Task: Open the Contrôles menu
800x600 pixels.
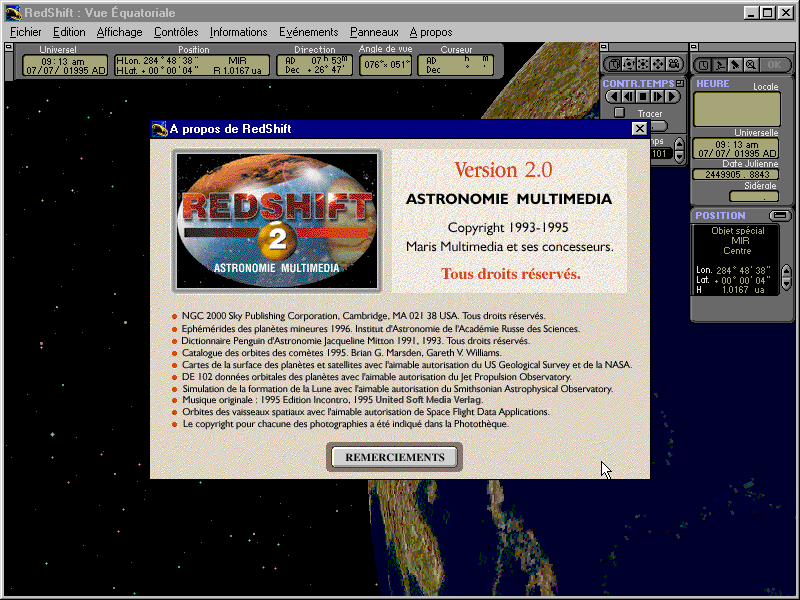Action: click(x=176, y=32)
